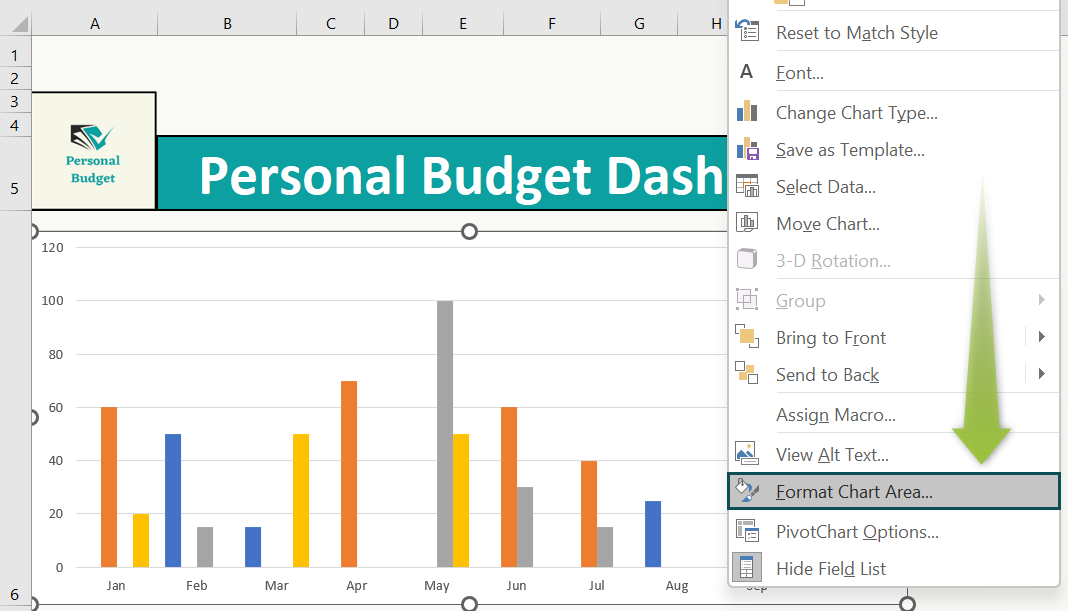Screen dimensions: 1068x611
Task: Click the Select Data table icon
Action: point(747,185)
